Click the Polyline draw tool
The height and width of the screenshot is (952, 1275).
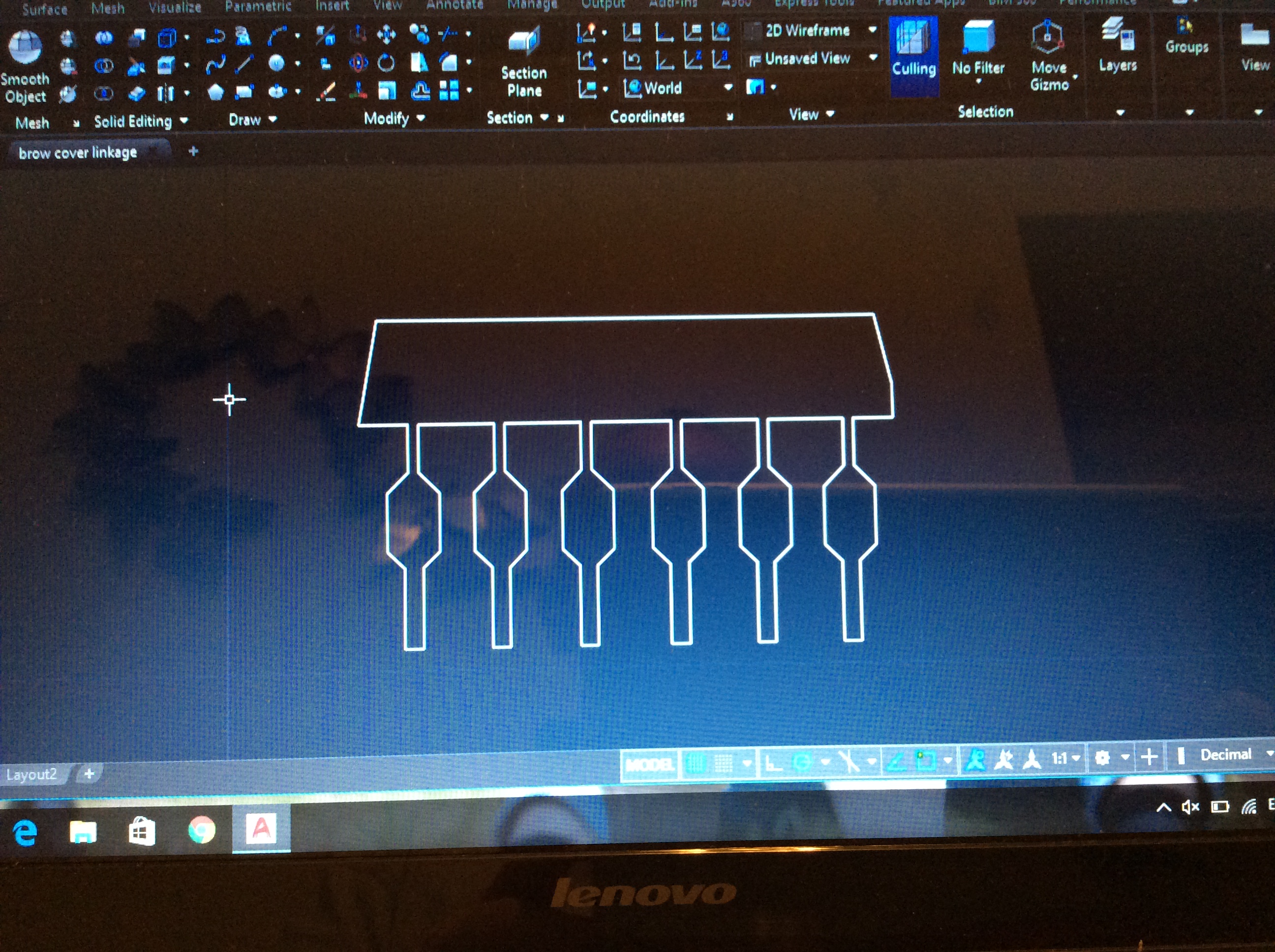coord(215,37)
